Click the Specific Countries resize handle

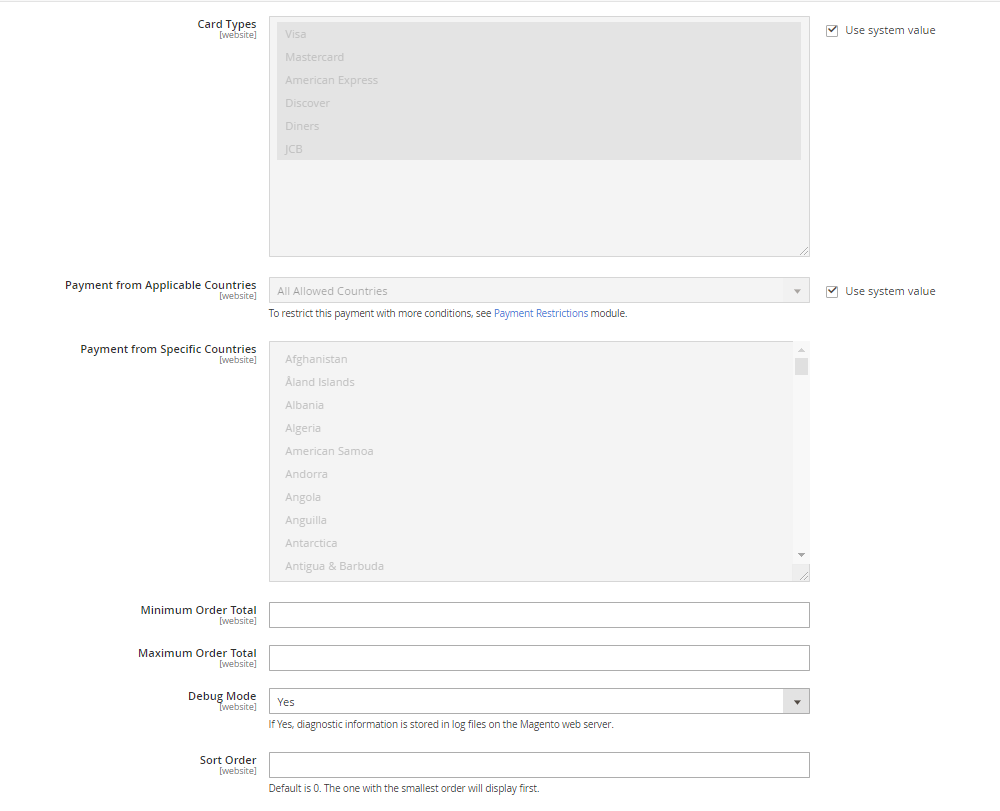click(x=804, y=576)
